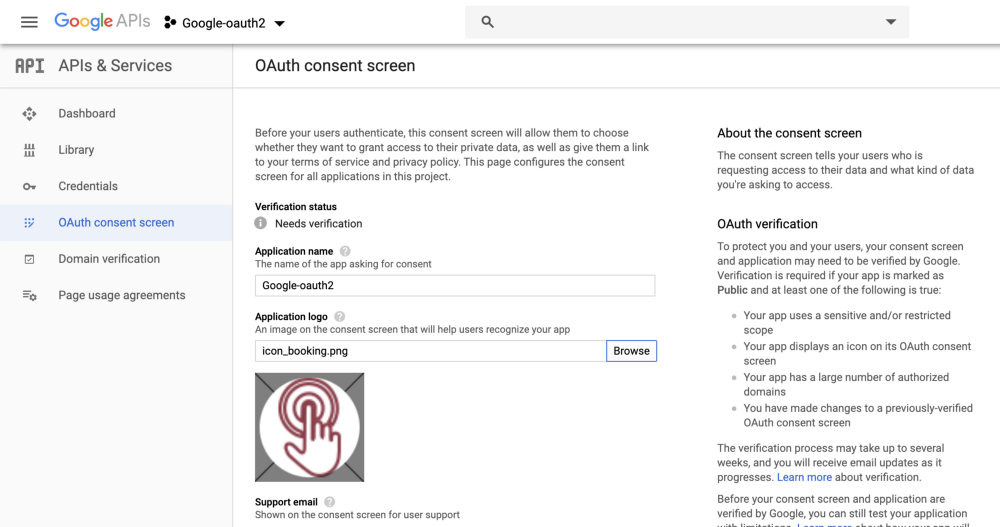Click the application logo preview image
The width and height of the screenshot is (1000, 527).
point(309,427)
